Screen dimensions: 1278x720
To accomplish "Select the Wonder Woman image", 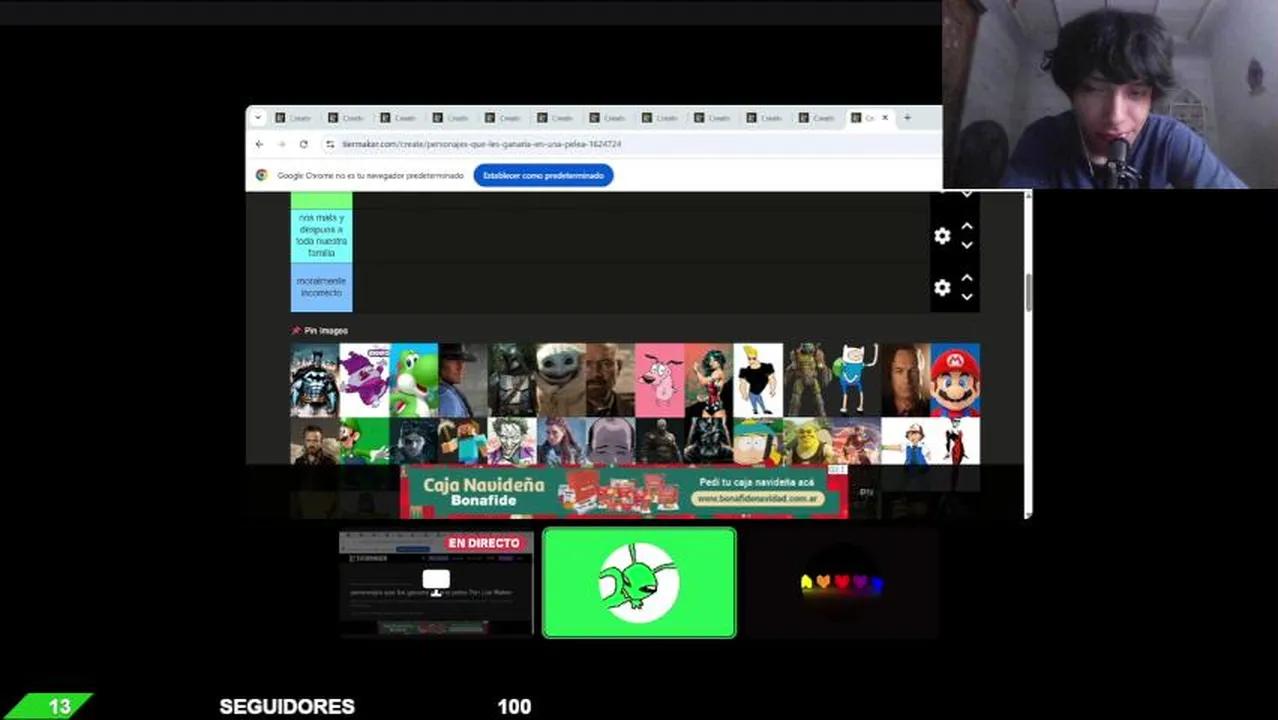I will [x=709, y=380].
